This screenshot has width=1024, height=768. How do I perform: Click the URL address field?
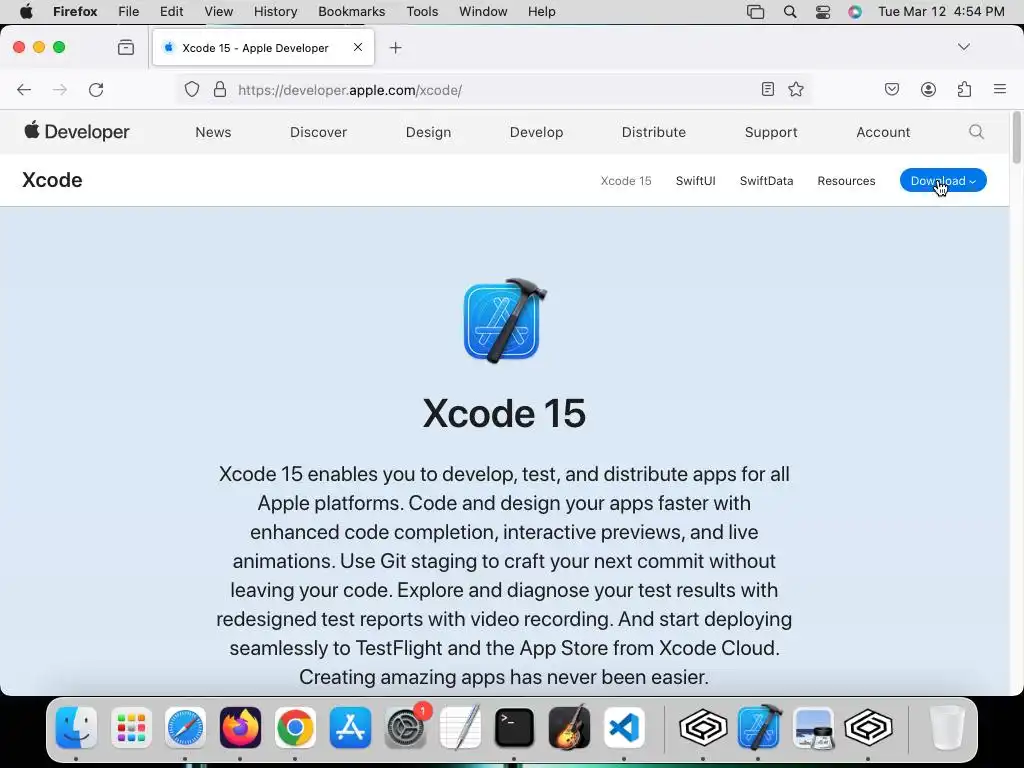pos(493,89)
